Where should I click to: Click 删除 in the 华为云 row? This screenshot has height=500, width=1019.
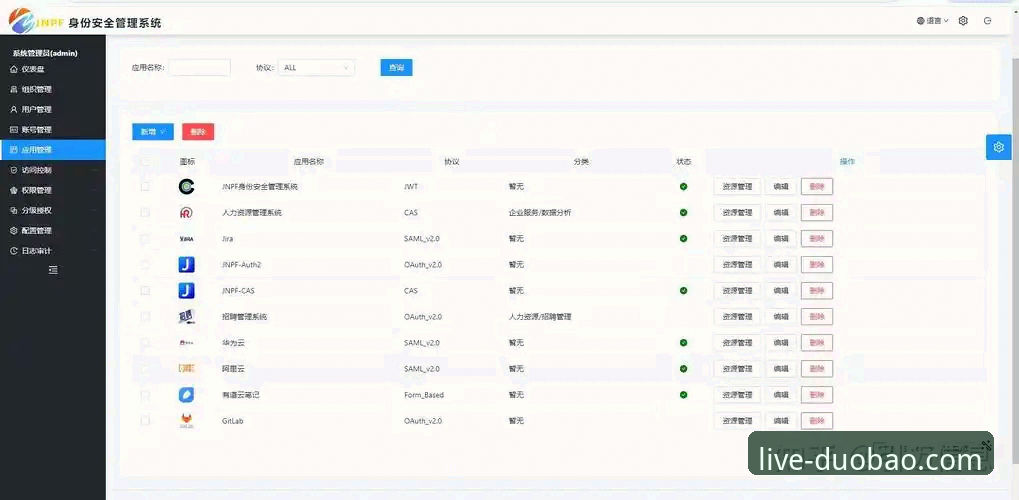(x=817, y=343)
